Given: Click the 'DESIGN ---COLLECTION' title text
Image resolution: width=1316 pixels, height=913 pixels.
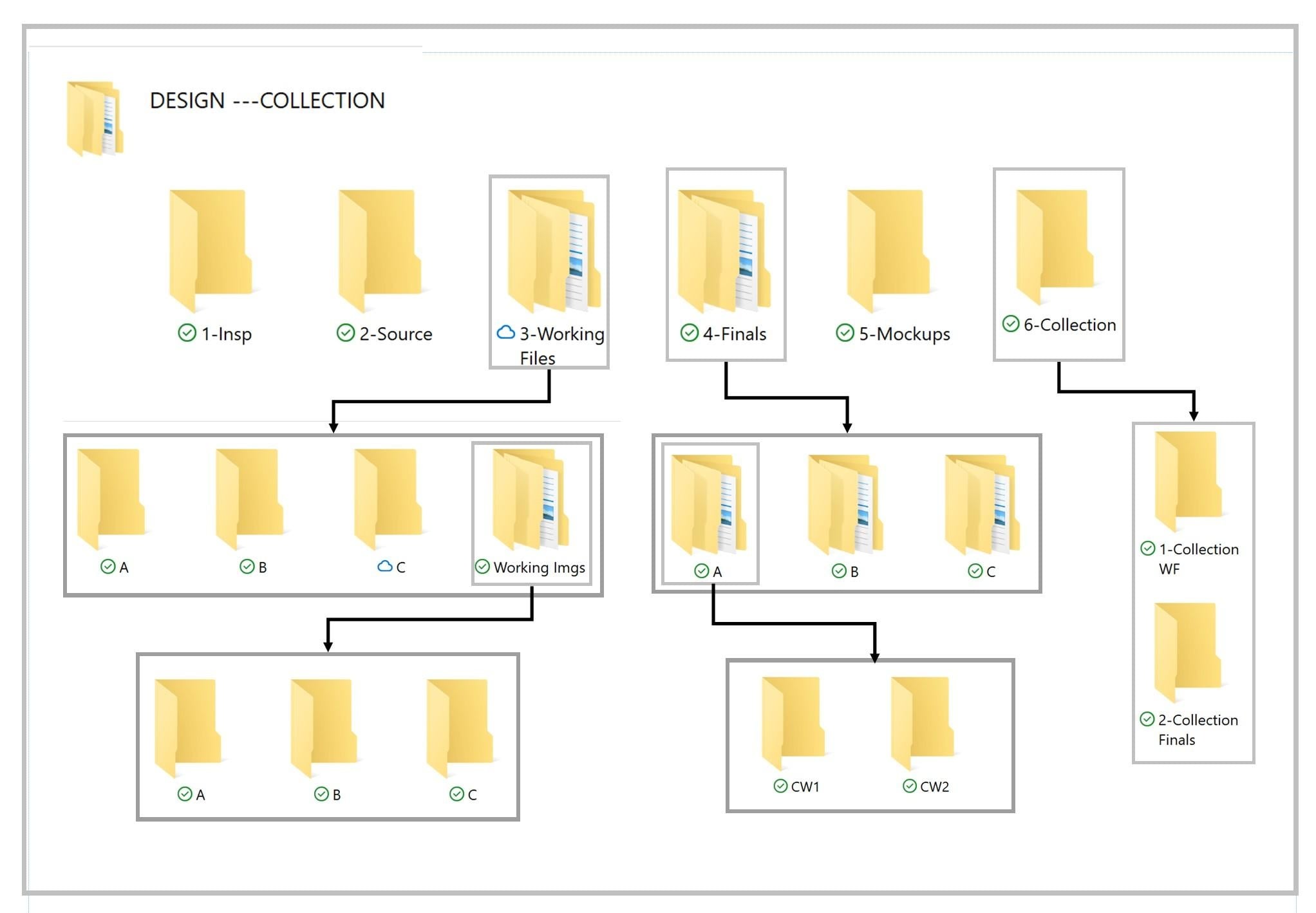Looking at the screenshot, I should [267, 100].
